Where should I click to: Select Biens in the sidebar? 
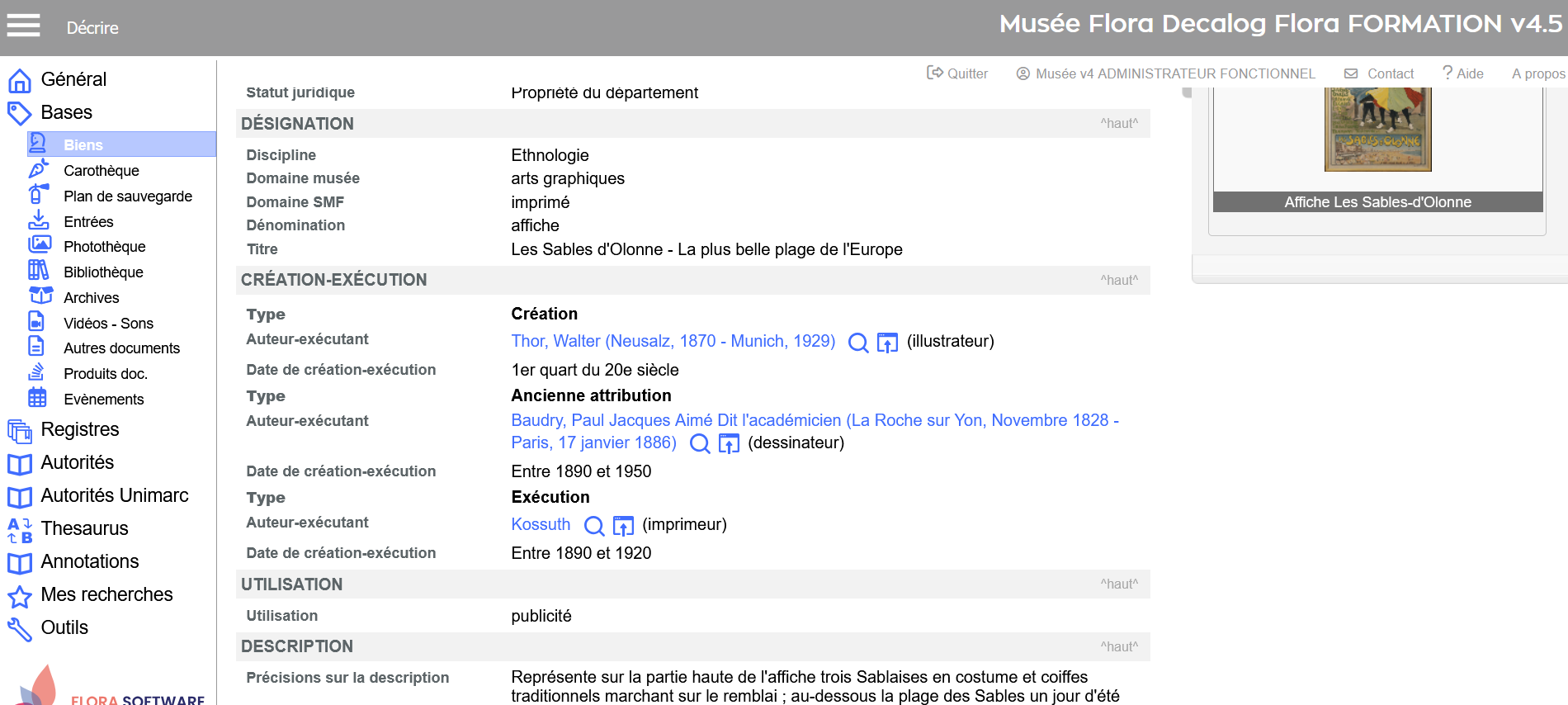pyautogui.click(x=83, y=144)
